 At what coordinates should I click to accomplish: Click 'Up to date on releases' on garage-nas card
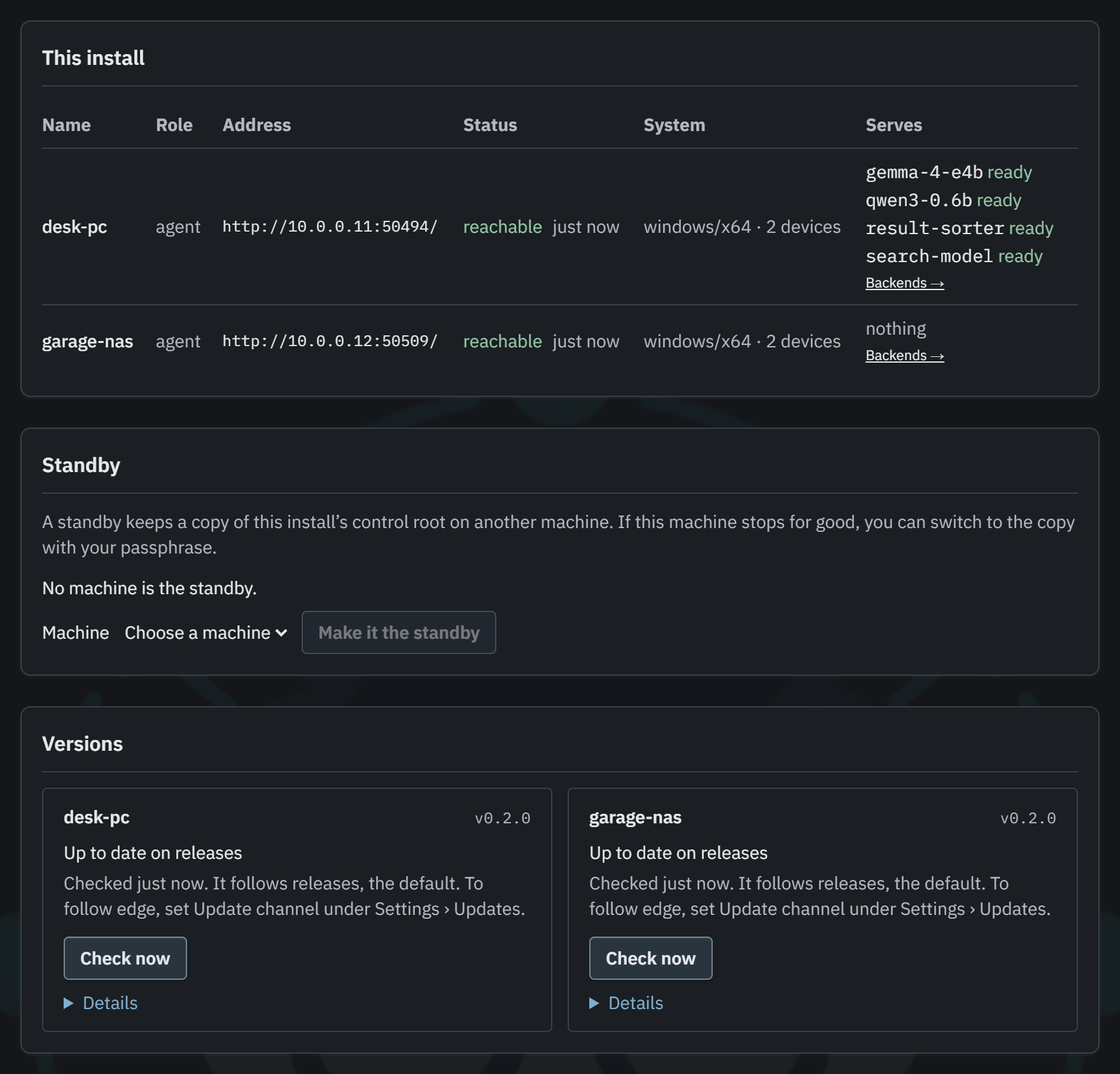coord(678,853)
